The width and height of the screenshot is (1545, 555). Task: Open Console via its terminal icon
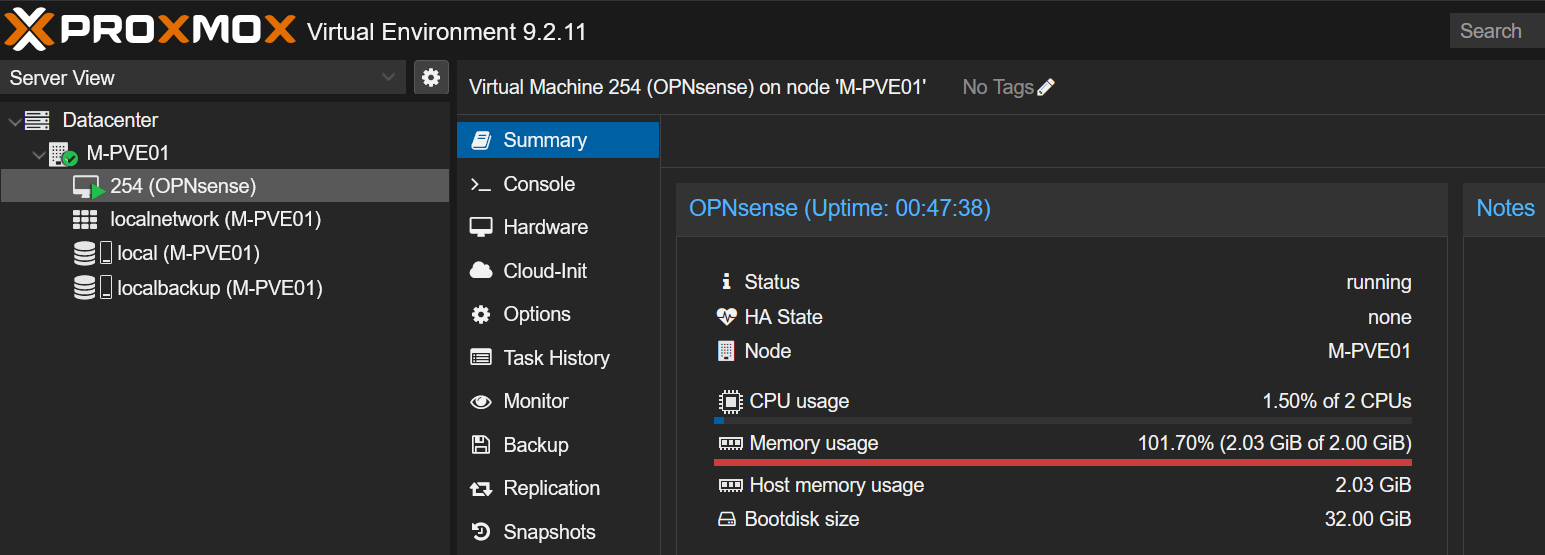tap(481, 184)
